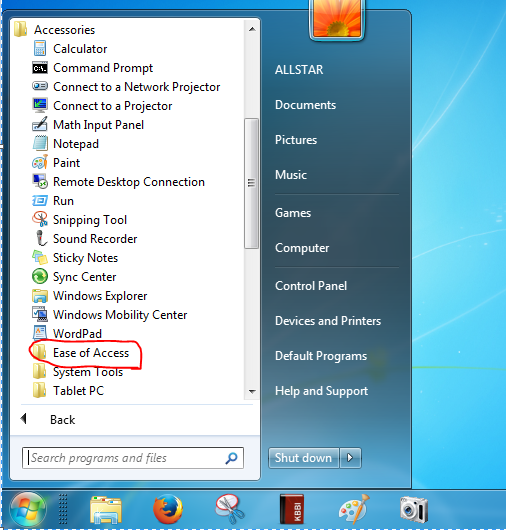Open Pictures library

(296, 140)
